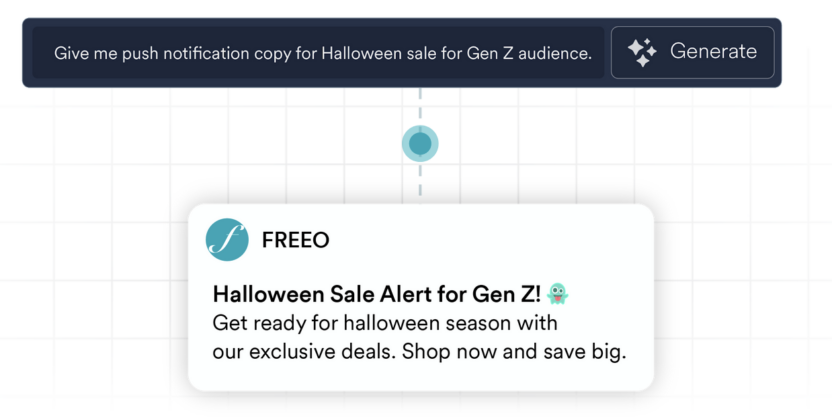This screenshot has height=418, width=832.
Task: Place cursor after "Gen Z audience." in prompt
Action: pos(592,53)
